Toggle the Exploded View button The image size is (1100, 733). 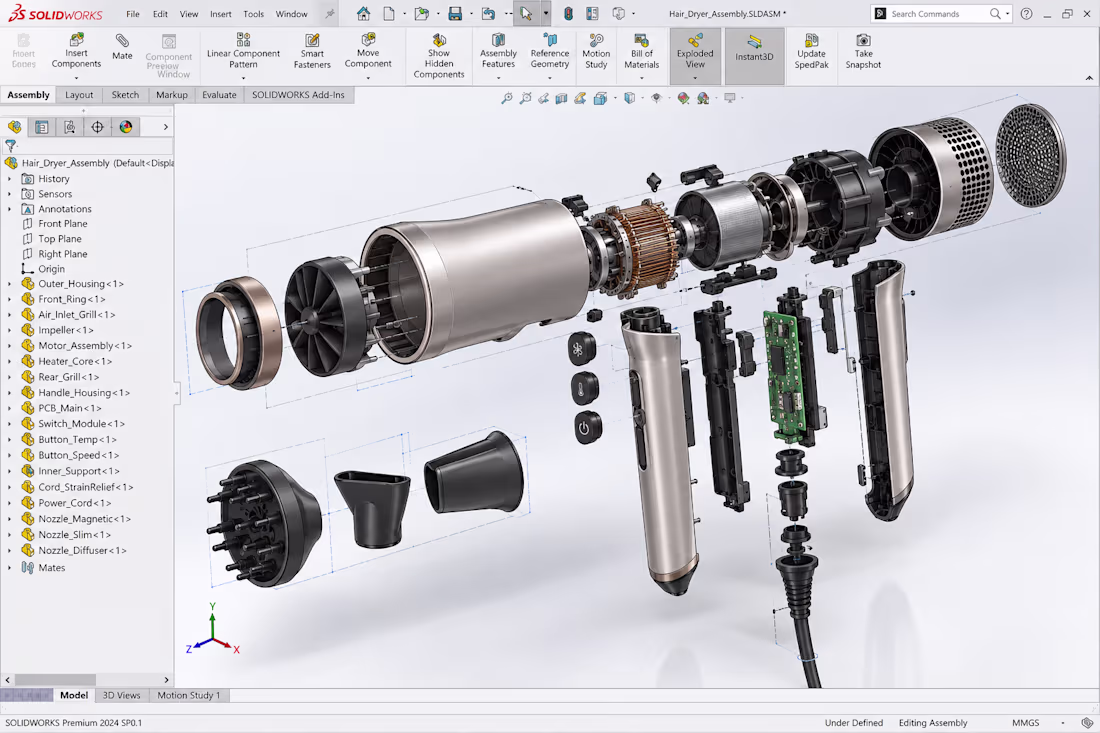click(695, 56)
